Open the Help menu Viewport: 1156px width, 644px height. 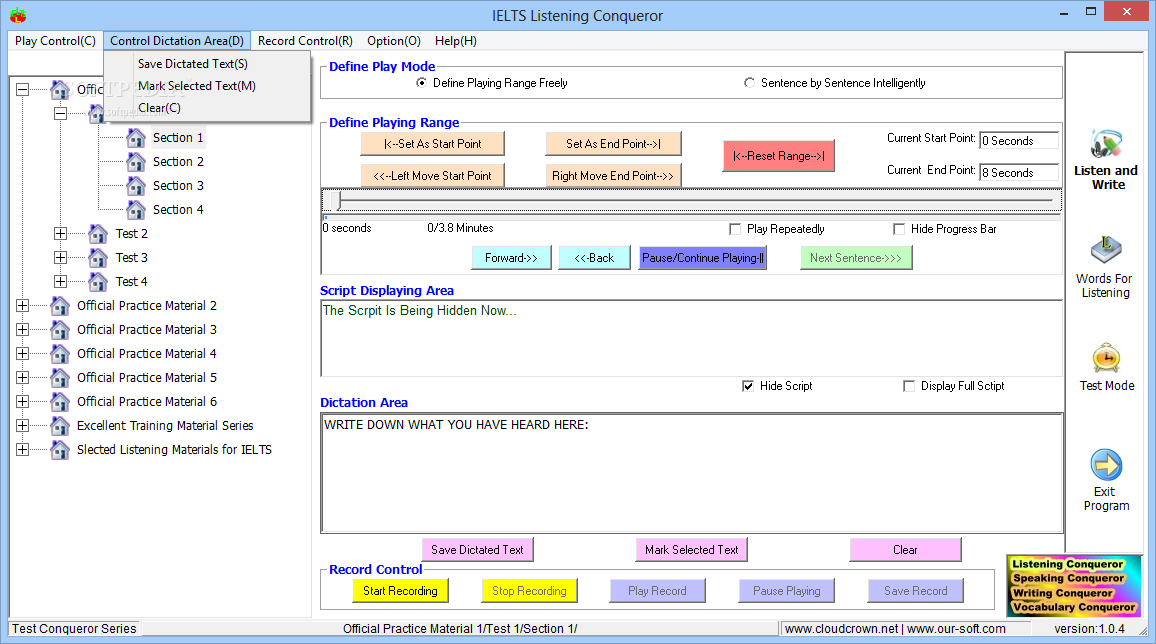456,41
